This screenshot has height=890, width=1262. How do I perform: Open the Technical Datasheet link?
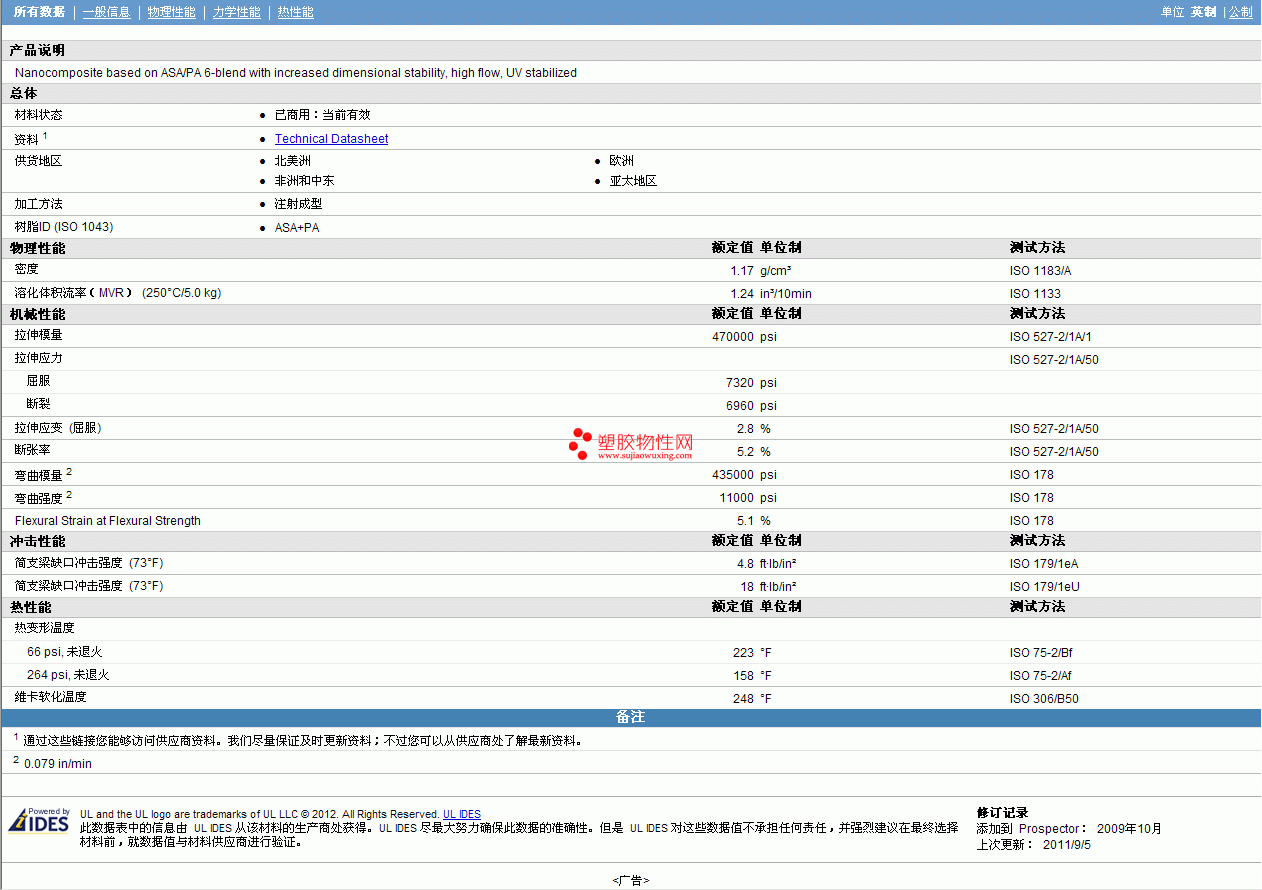click(331, 139)
